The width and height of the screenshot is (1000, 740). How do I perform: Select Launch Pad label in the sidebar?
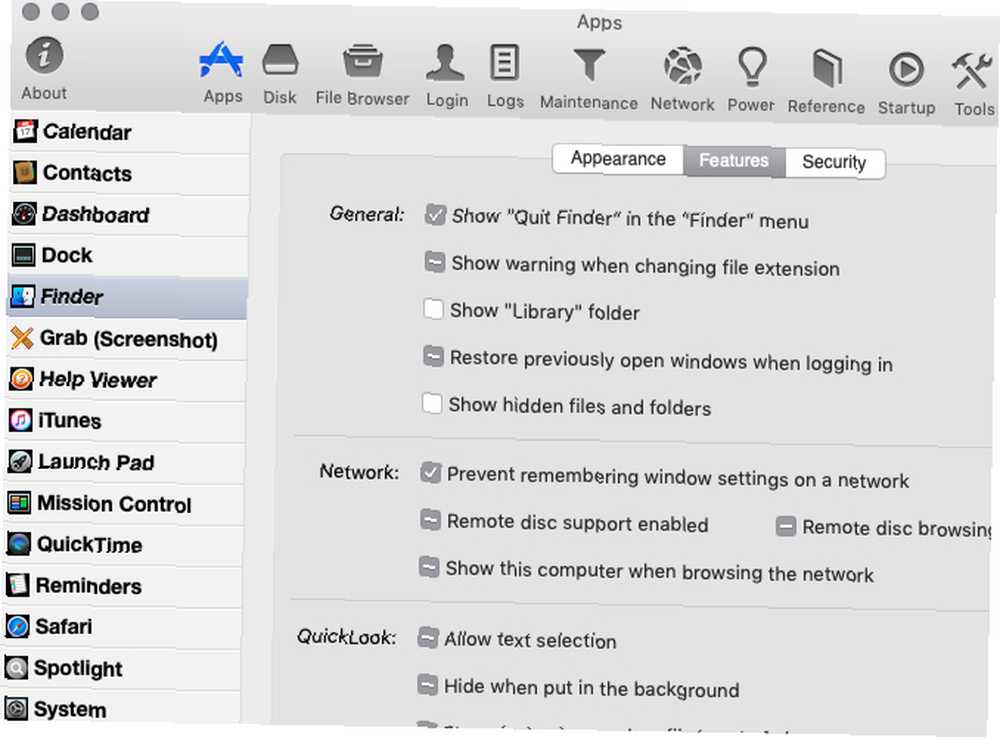[96, 462]
